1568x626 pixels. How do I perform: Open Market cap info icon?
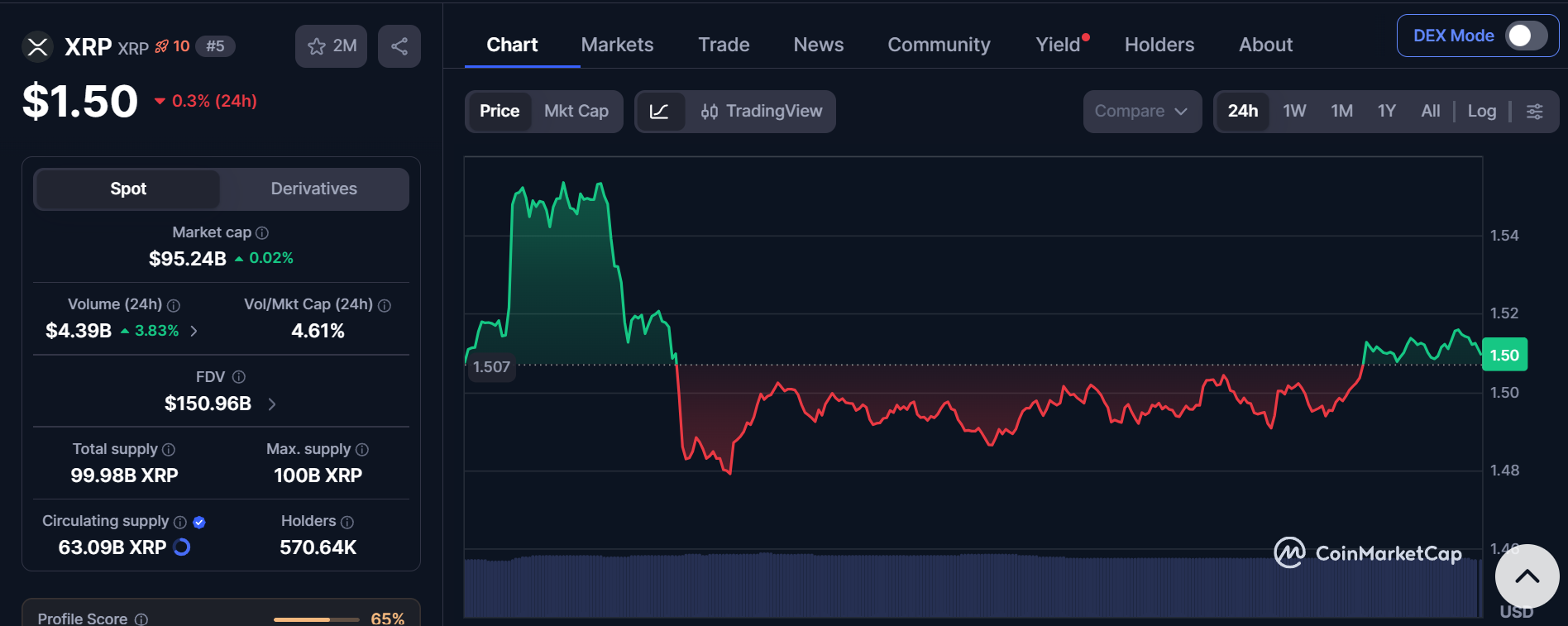(x=262, y=233)
